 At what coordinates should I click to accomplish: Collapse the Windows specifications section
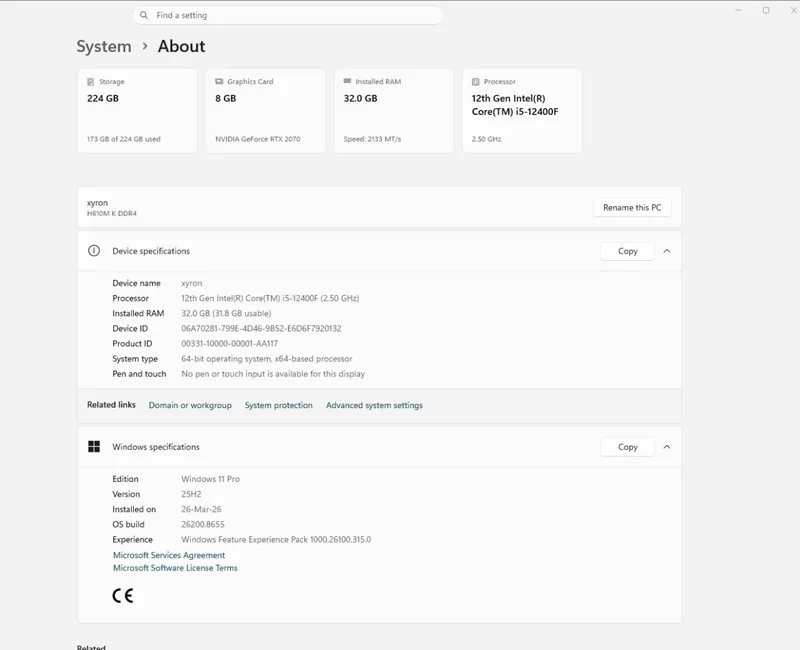[666, 447]
